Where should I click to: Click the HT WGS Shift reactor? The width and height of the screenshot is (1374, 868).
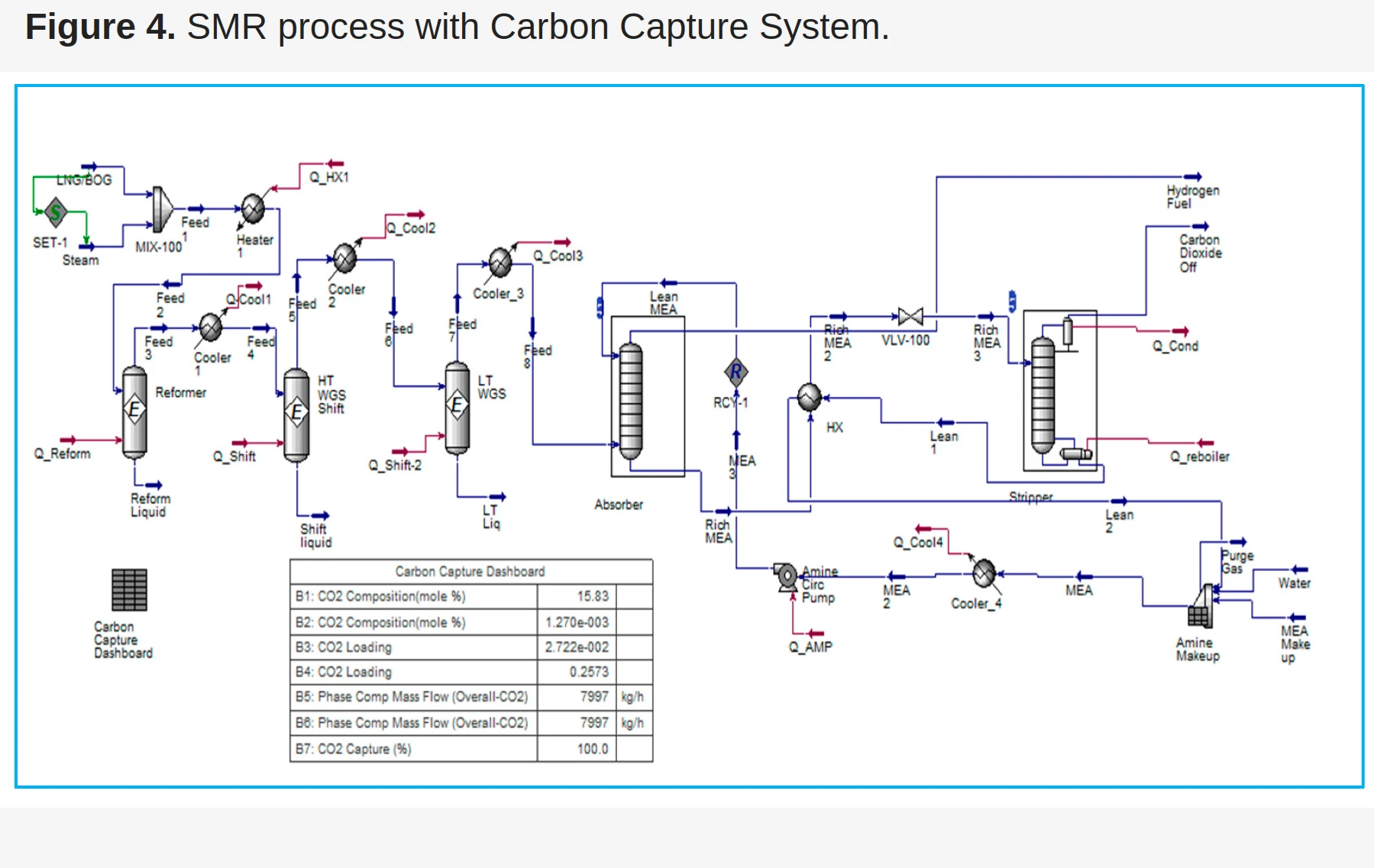(x=296, y=415)
